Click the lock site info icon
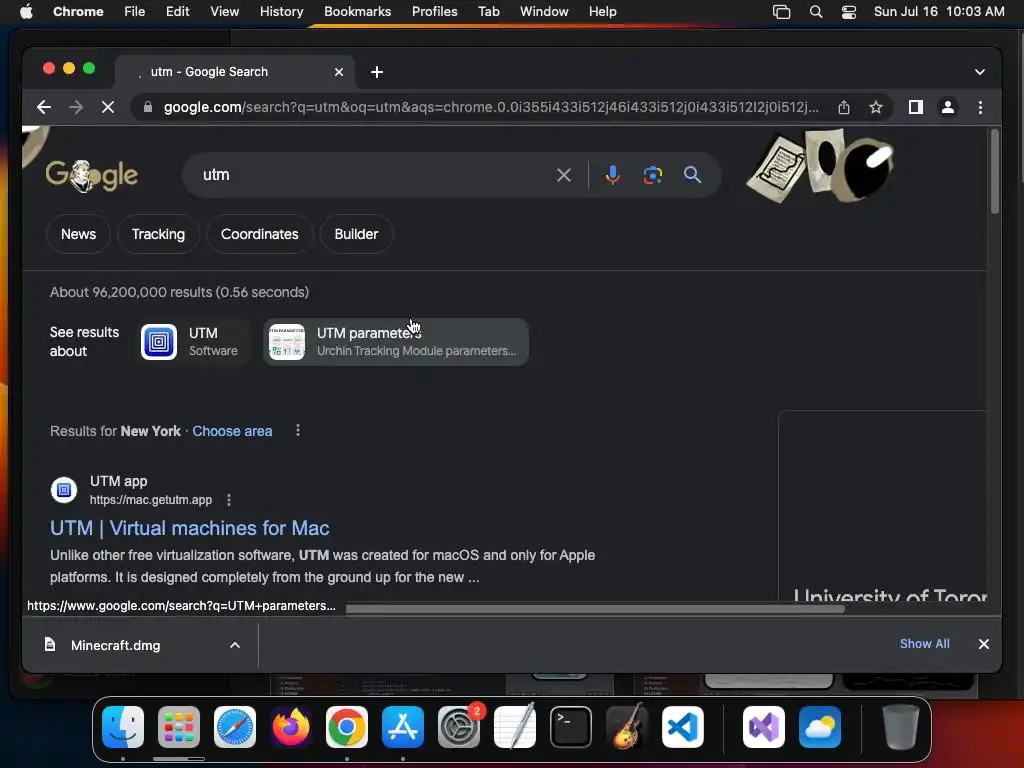The width and height of the screenshot is (1024, 768). [148, 107]
